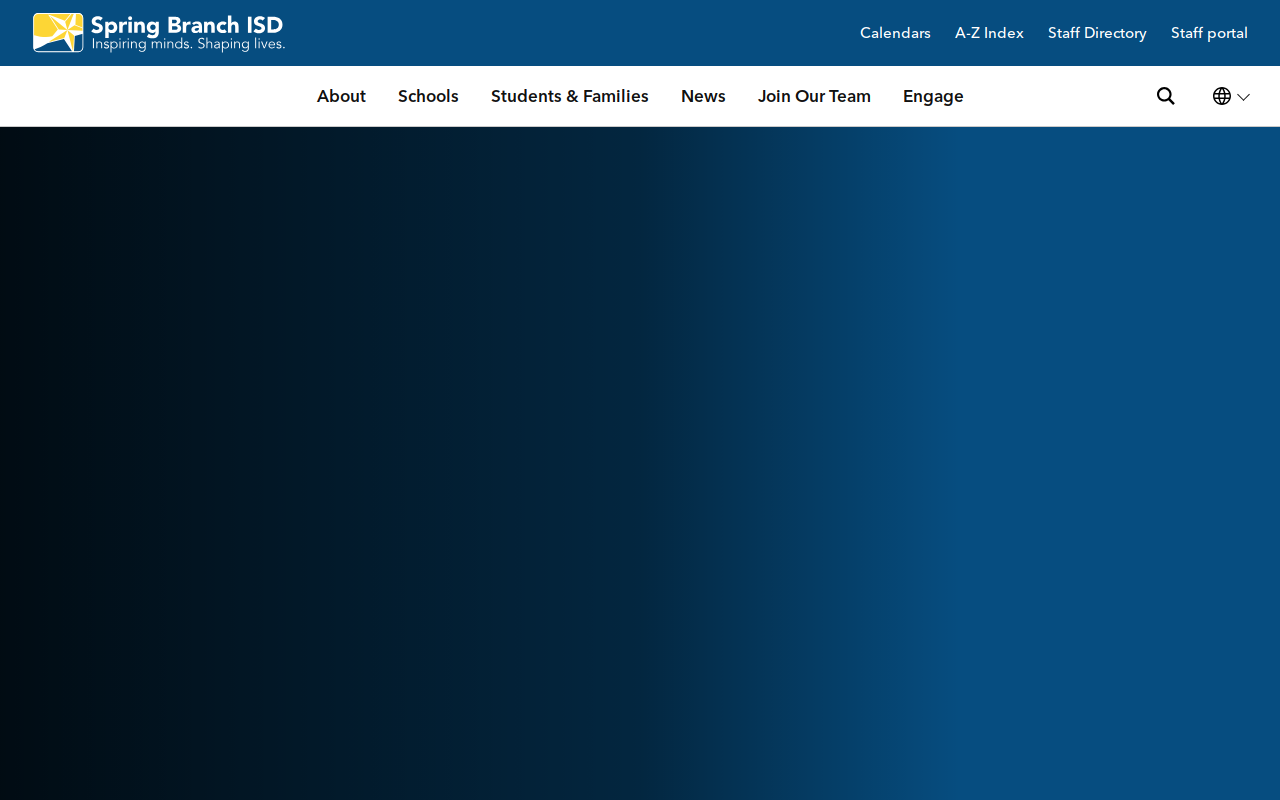
Task: Click the Spring Branch ISD title text
Action: tap(187, 25)
